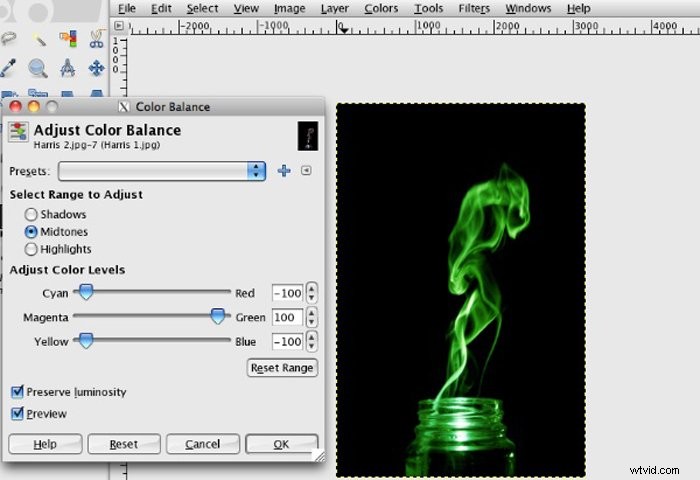Increase the Green value with up arrow
The width and height of the screenshot is (700, 480).
(312, 313)
